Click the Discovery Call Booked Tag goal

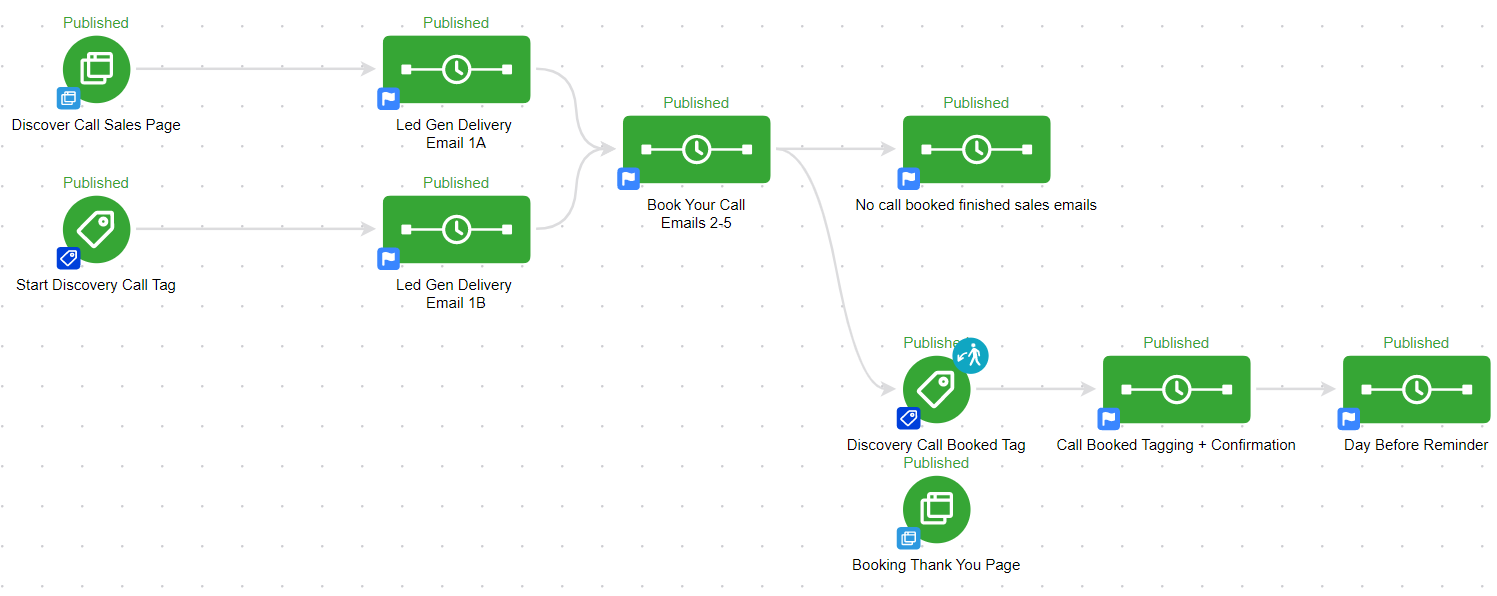click(x=936, y=389)
